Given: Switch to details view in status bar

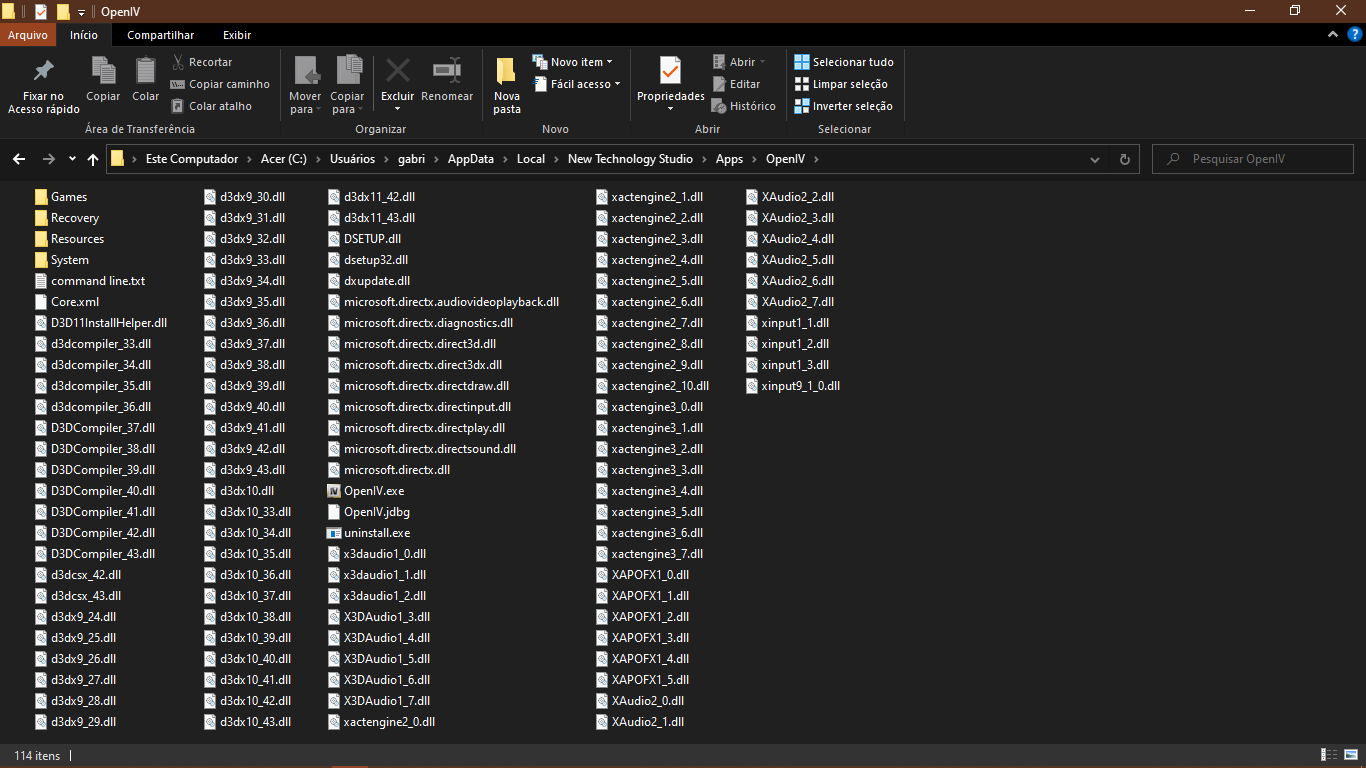Looking at the screenshot, I should 1329,755.
